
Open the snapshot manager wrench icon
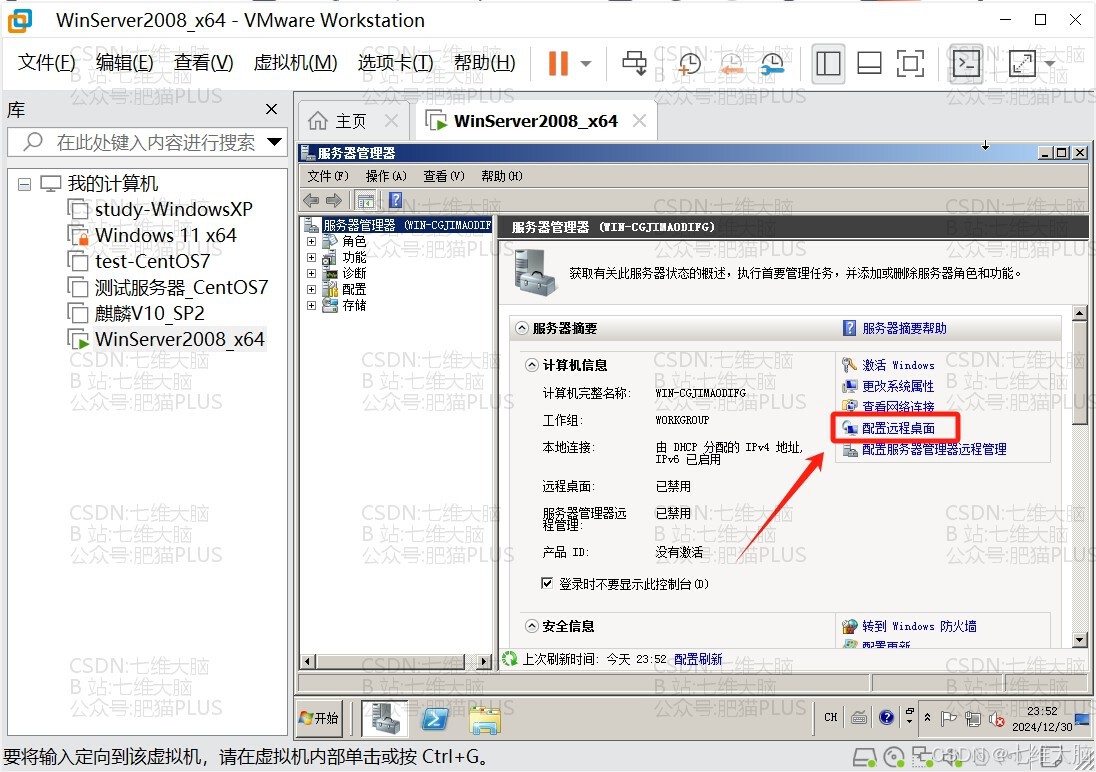pos(772,64)
